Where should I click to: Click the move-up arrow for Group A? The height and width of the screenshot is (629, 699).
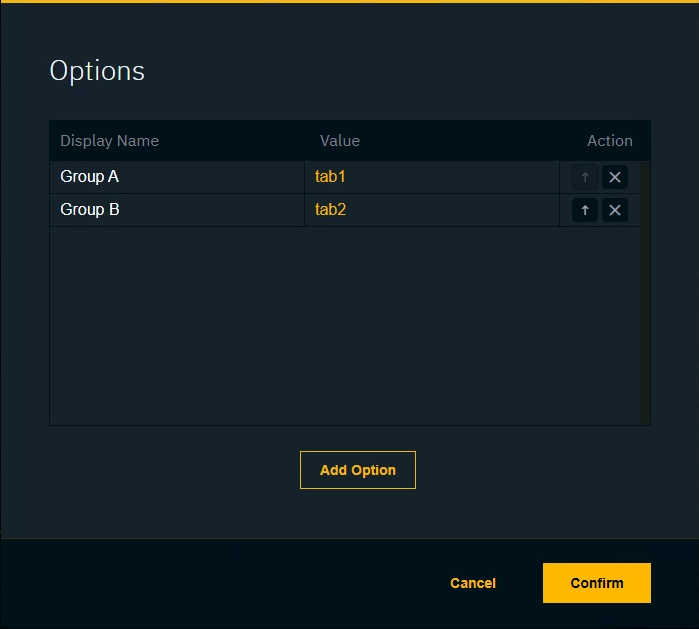pyautogui.click(x=585, y=177)
